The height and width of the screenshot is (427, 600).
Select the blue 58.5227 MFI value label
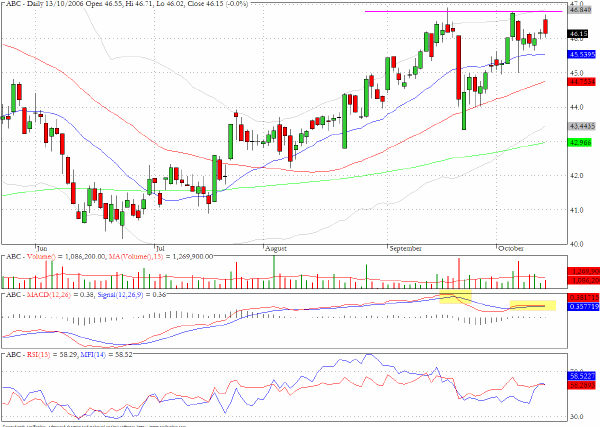(582, 377)
